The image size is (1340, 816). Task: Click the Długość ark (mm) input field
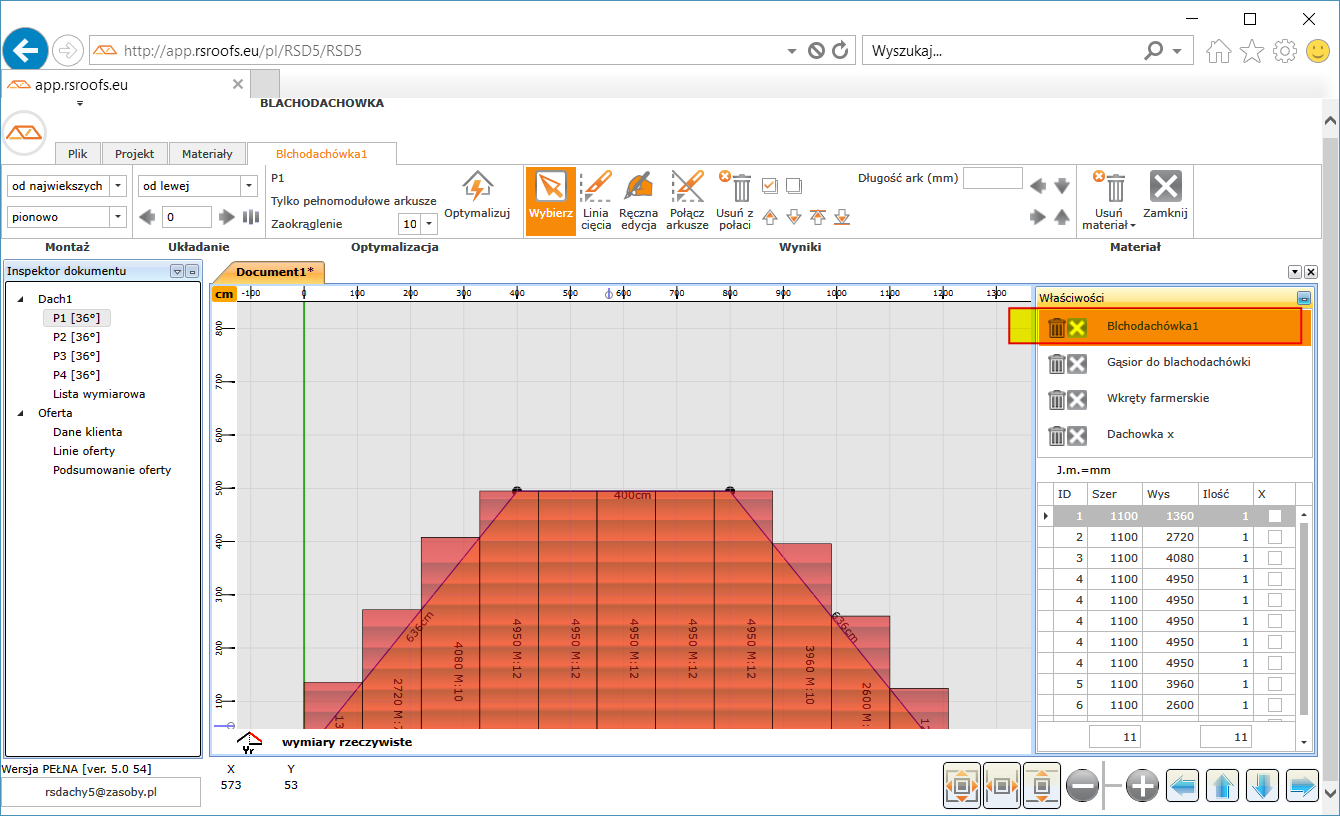pyautogui.click(x=992, y=179)
